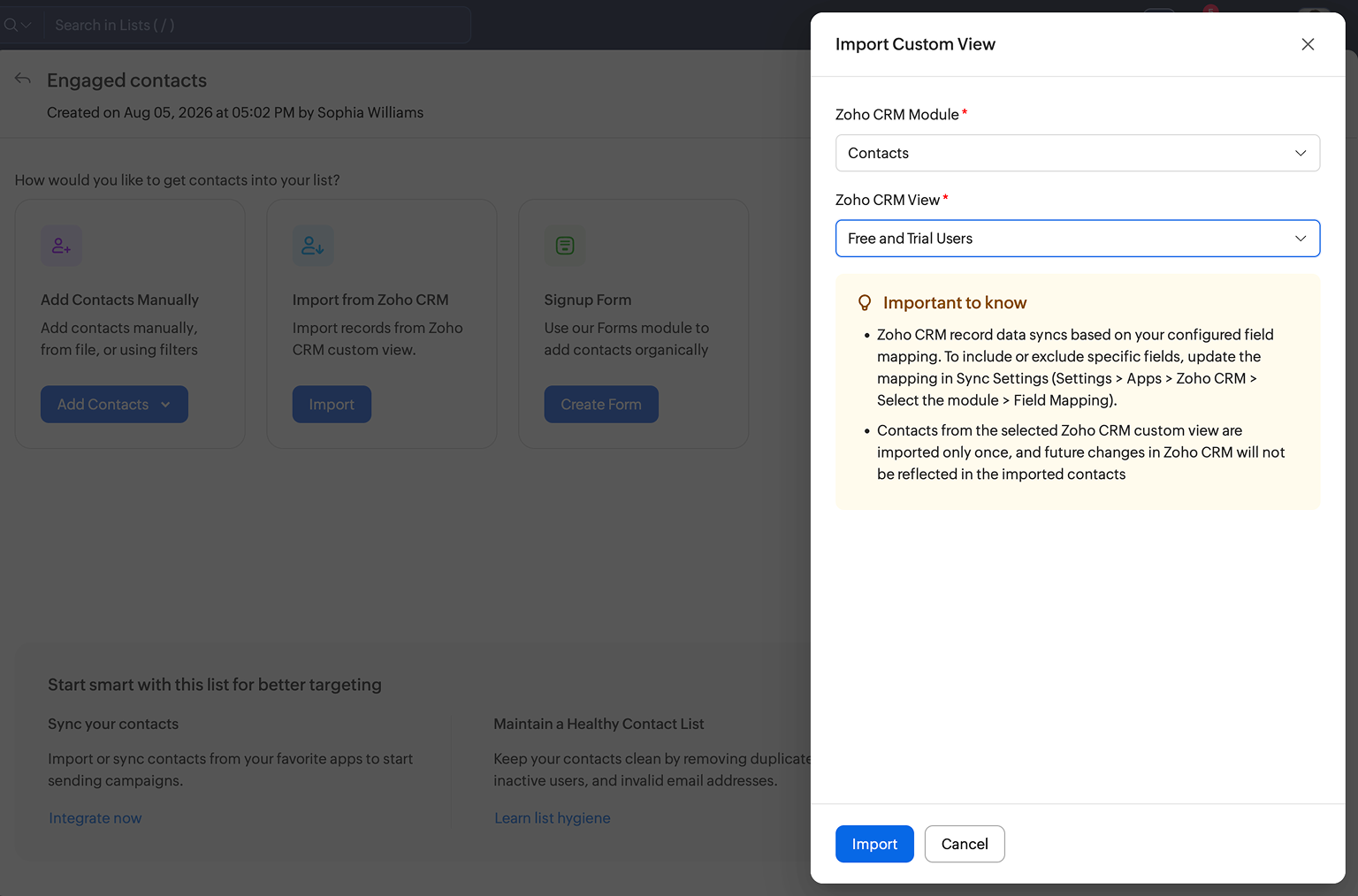Open the Integrate now link
The image size is (1358, 896).
click(95, 818)
